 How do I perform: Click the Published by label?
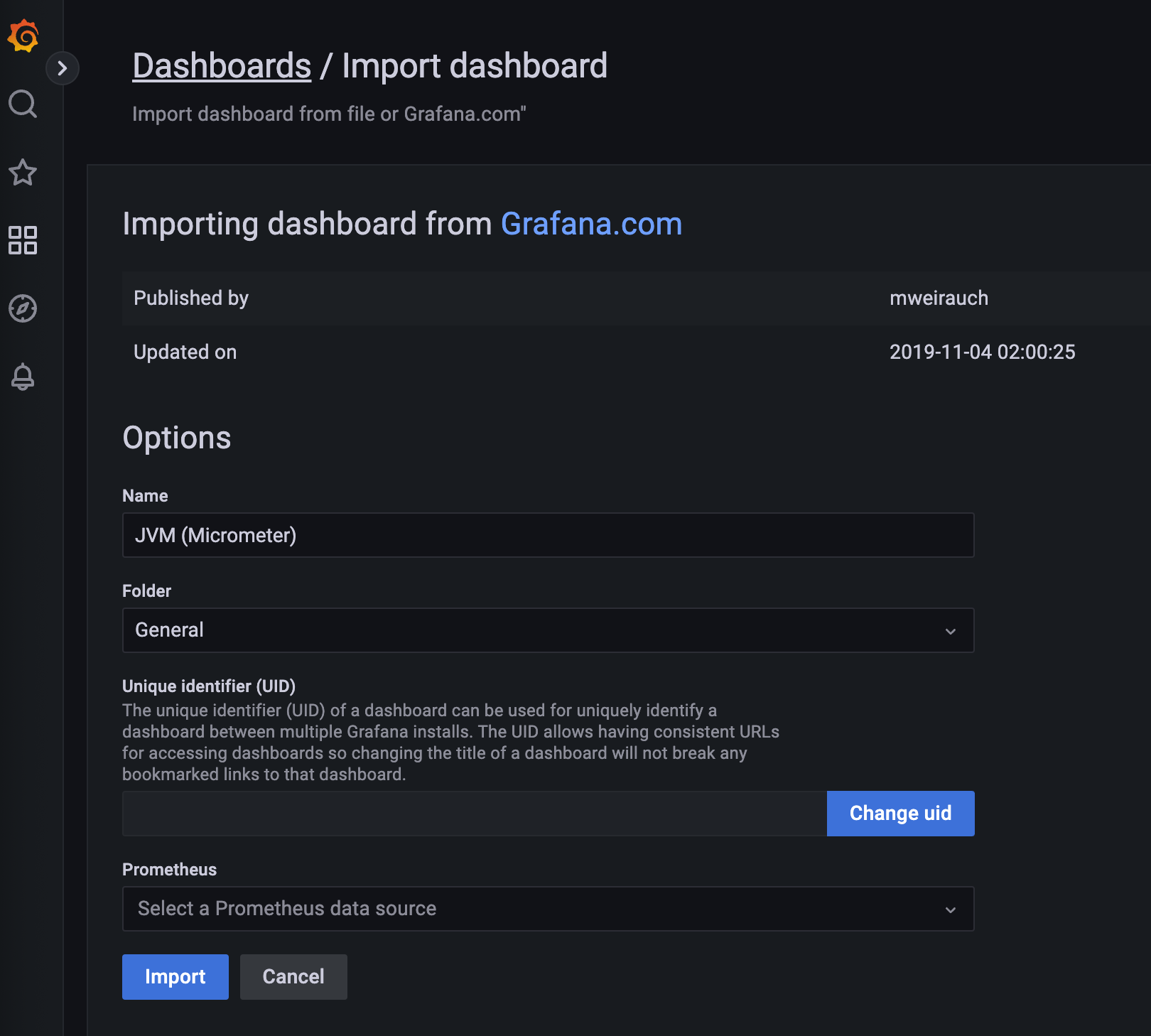pos(191,298)
